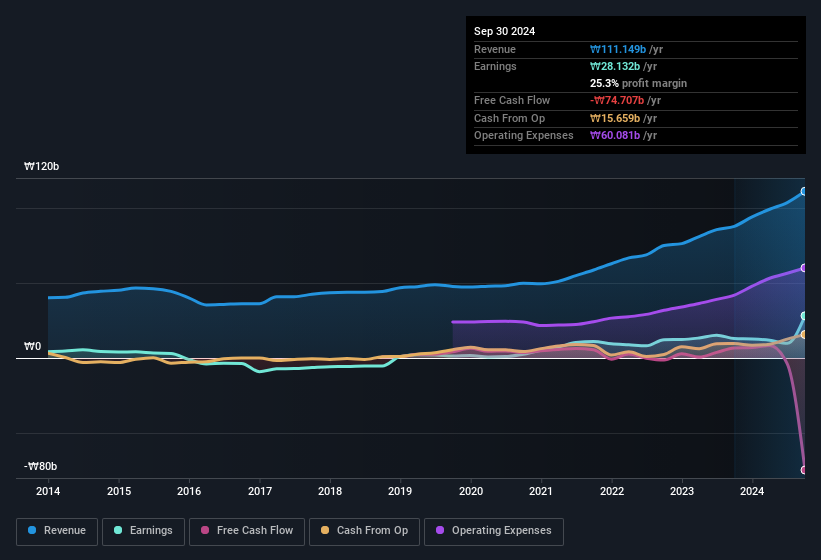Screen dimensions: 821x560
Task: Click the 2014 x-axis label
Action: pyautogui.click(x=48, y=491)
